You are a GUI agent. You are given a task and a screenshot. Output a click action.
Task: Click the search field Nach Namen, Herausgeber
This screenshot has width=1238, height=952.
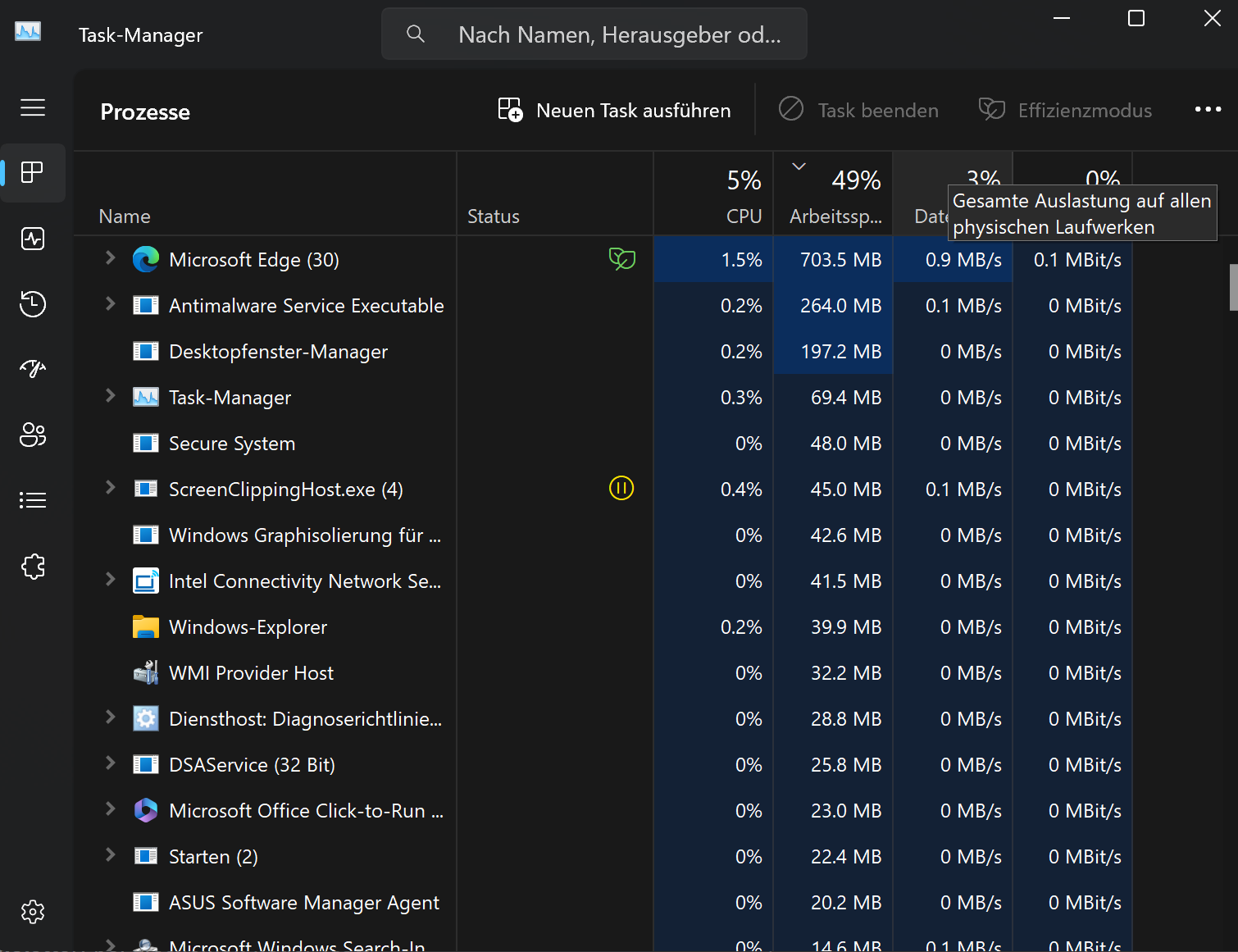point(594,34)
